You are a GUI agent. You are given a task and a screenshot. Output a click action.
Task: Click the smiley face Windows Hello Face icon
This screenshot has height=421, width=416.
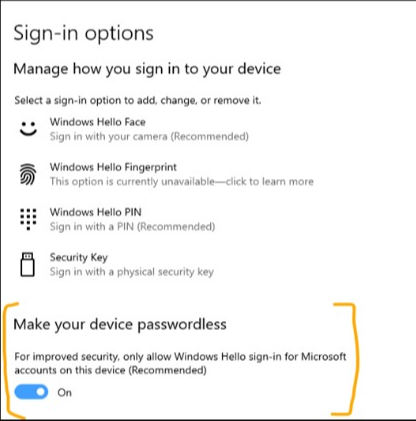click(28, 129)
